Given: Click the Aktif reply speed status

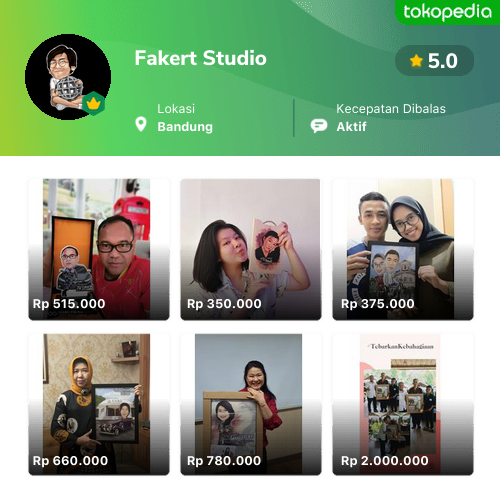Looking at the screenshot, I should (351, 127).
